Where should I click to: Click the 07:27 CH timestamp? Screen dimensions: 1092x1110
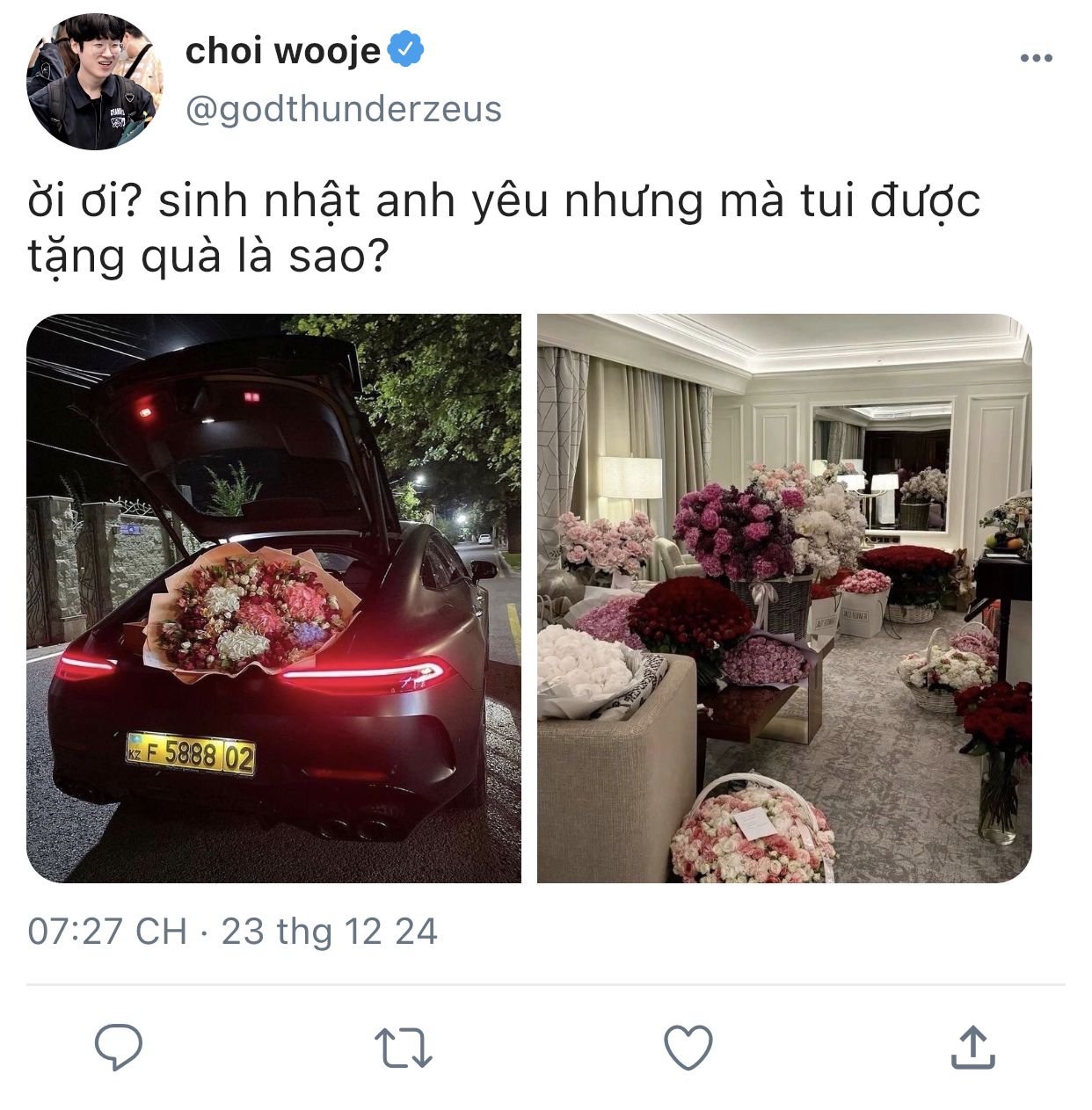point(107,932)
